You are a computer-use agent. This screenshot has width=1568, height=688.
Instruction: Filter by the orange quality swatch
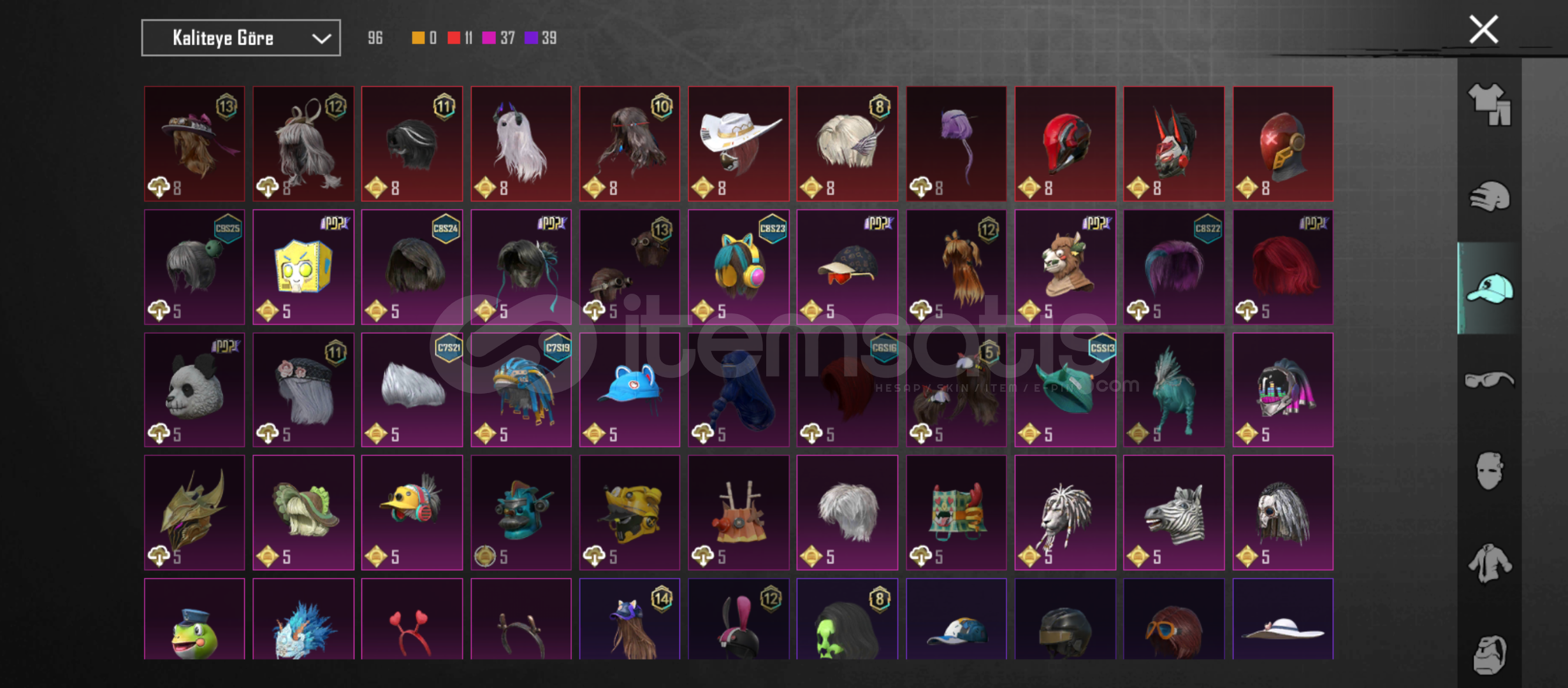tap(418, 38)
